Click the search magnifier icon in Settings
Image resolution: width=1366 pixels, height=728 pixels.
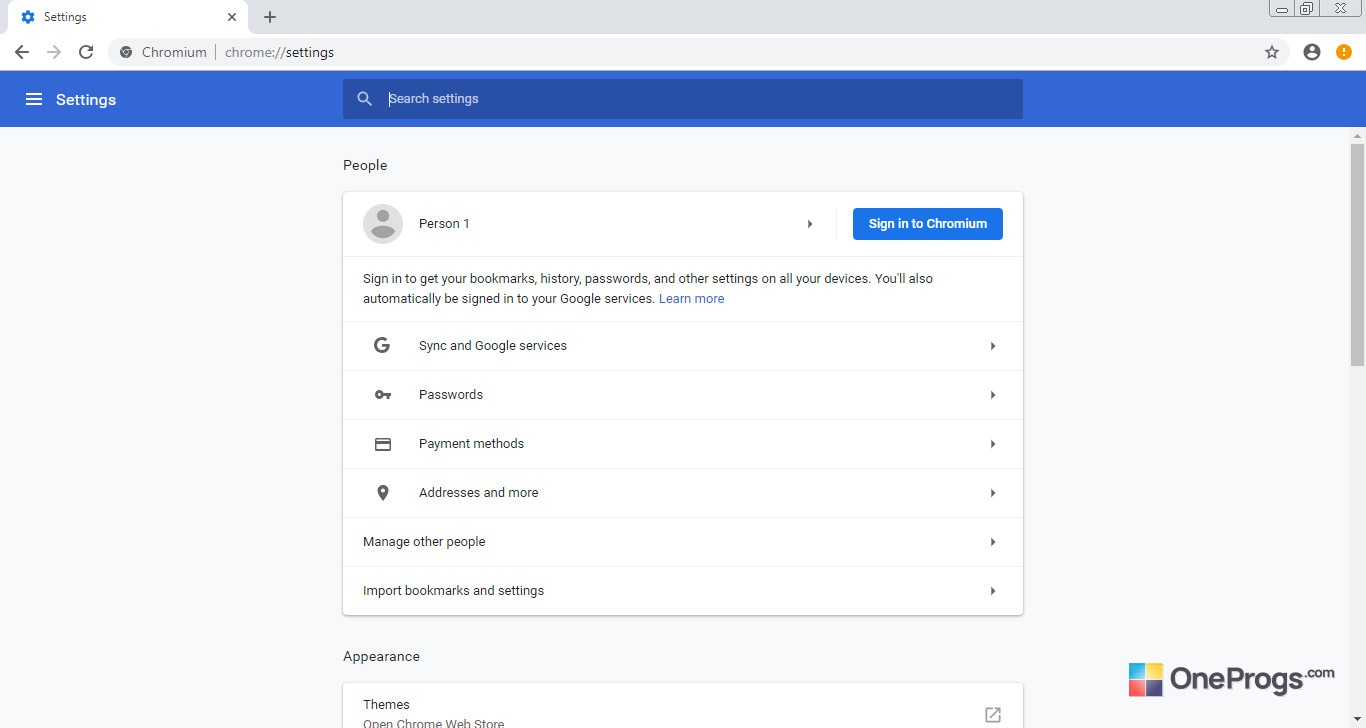click(365, 99)
